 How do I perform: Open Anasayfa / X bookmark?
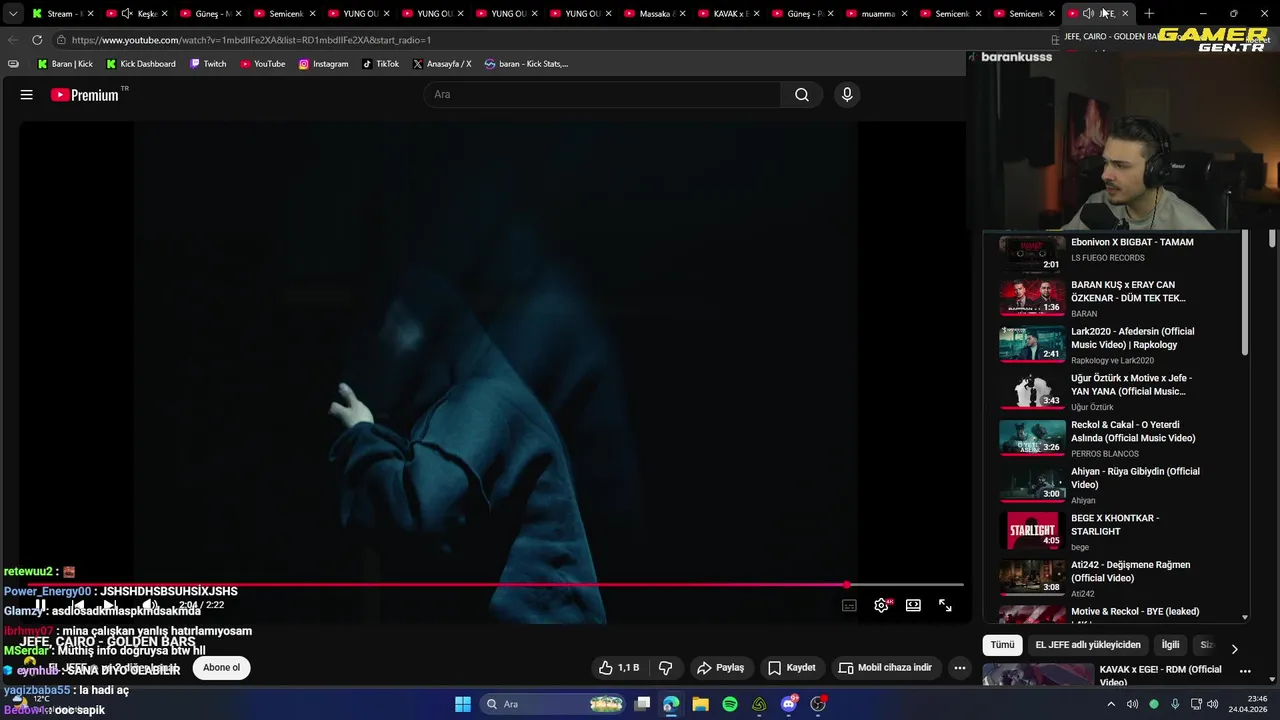(x=441, y=64)
